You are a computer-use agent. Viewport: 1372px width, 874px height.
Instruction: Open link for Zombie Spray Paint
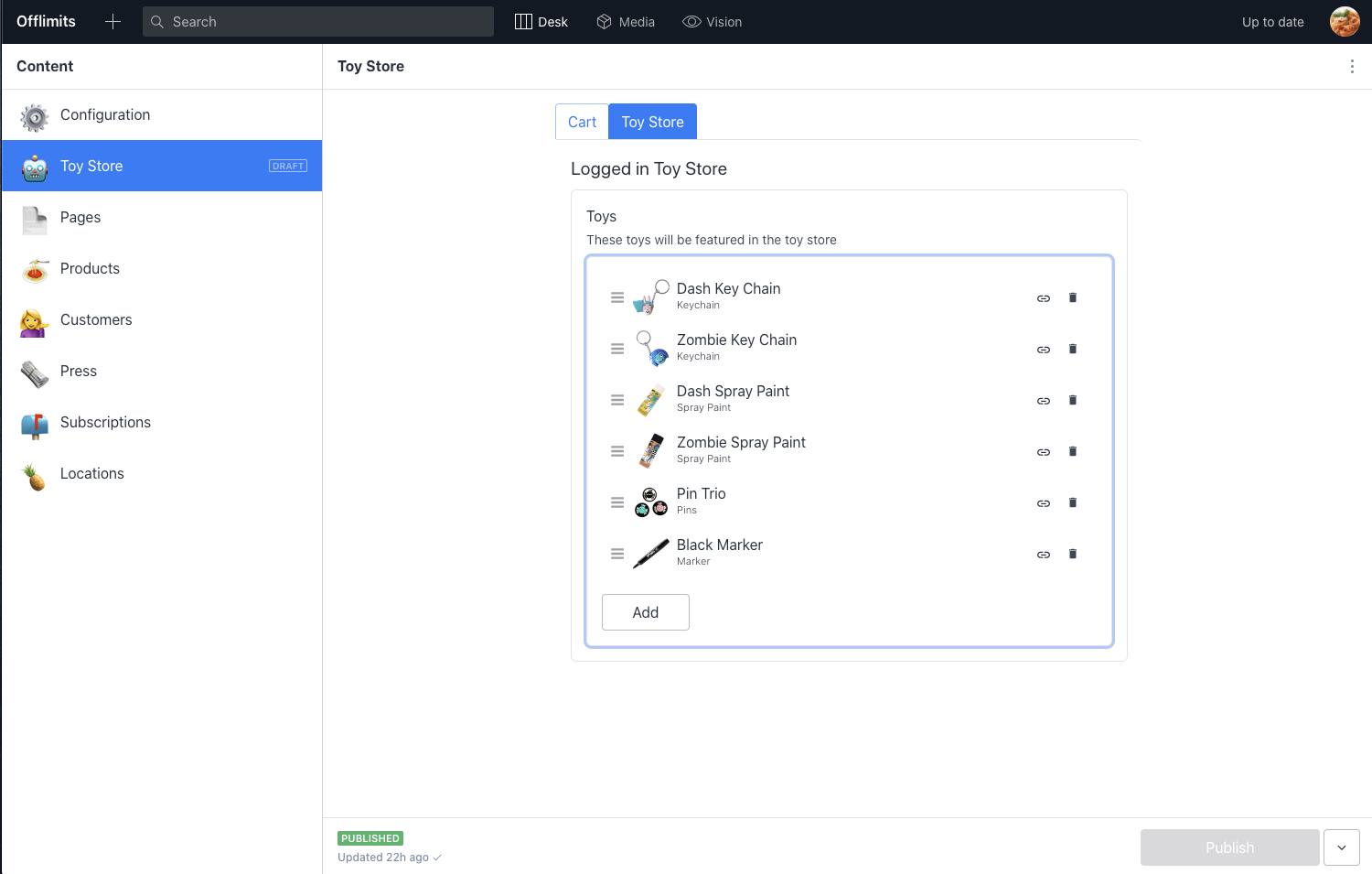[x=1044, y=452]
